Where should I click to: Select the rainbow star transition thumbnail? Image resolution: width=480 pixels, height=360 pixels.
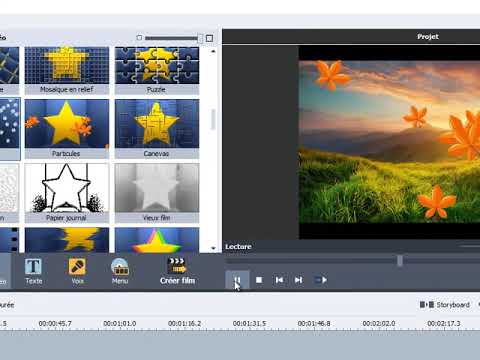point(157,240)
